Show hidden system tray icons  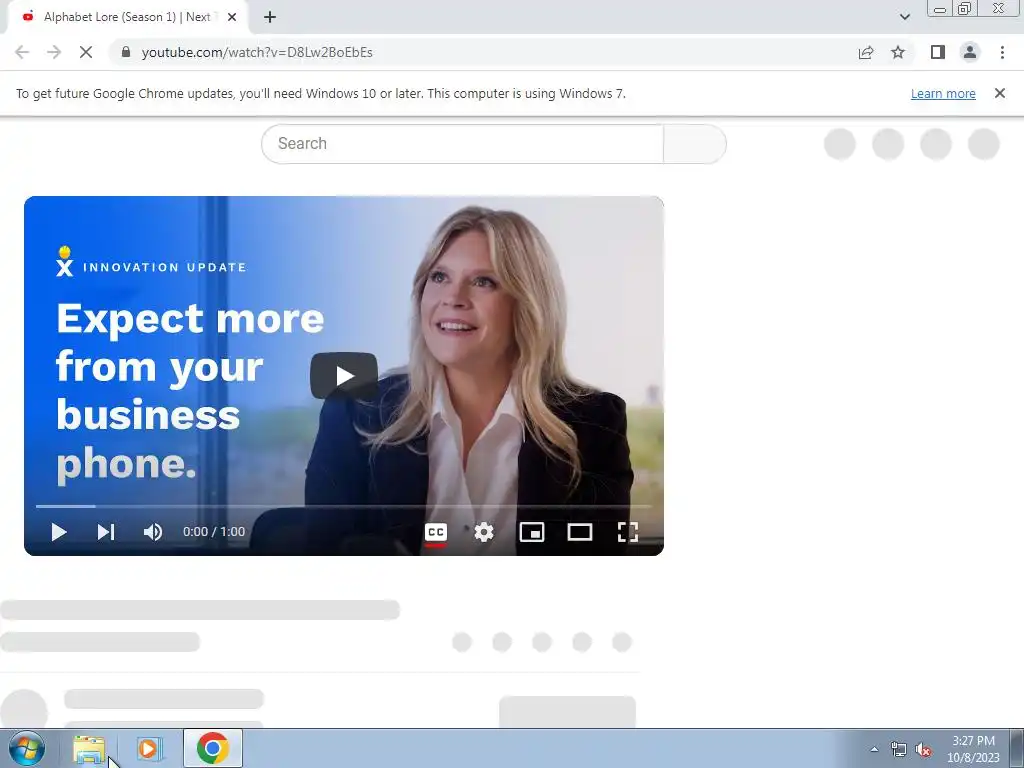[x=874, y=750]
